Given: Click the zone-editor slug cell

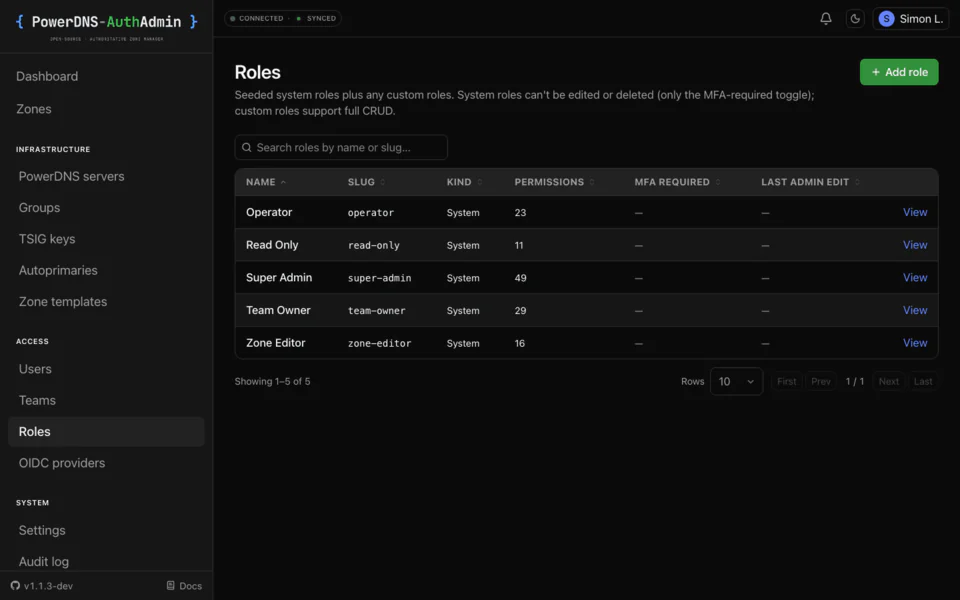Looking at the screenshot, I should pyautogui.click(x=380, y=343).
